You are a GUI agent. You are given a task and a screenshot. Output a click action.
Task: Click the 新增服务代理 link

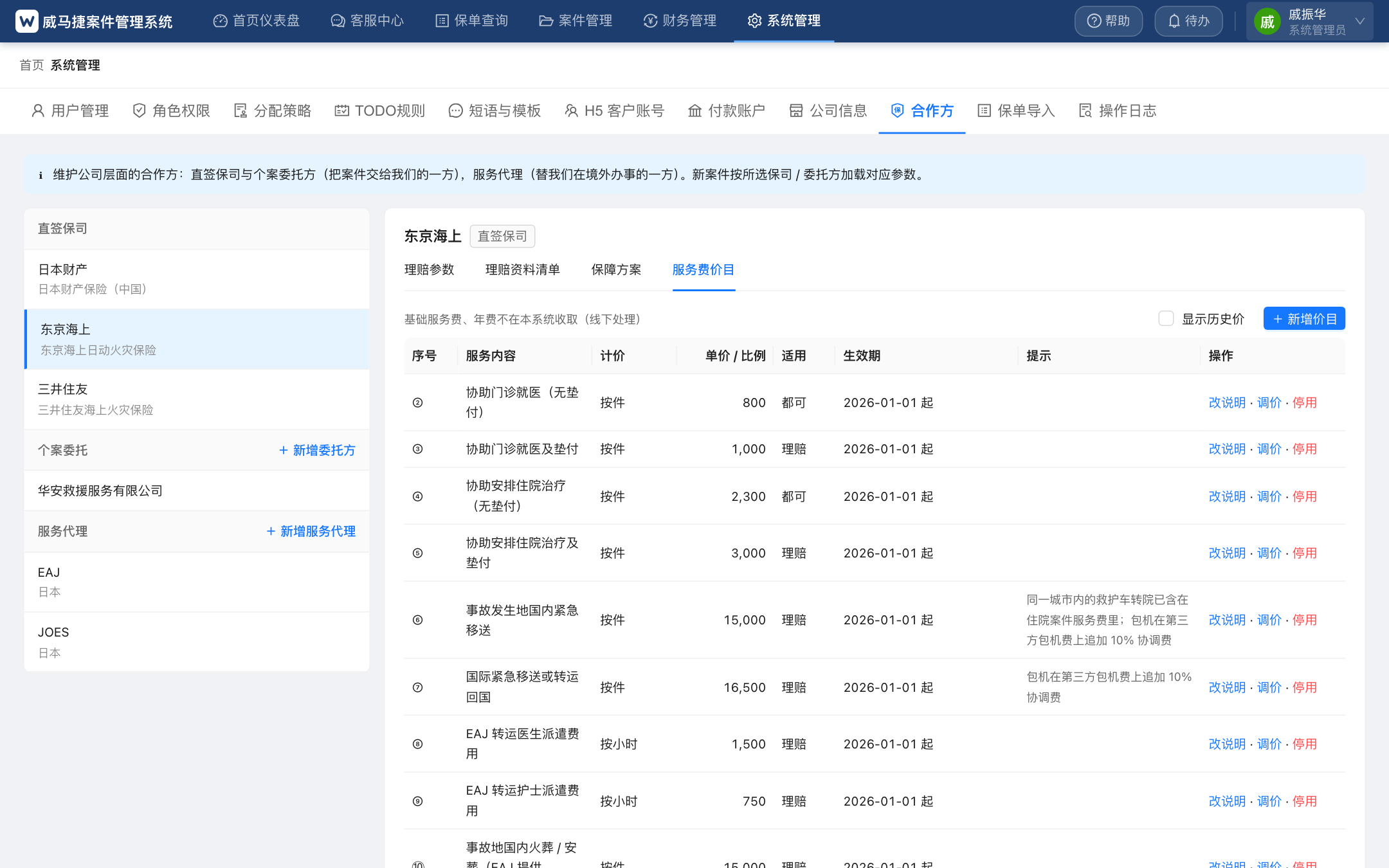pyautogui.click(x=311, y=531)
